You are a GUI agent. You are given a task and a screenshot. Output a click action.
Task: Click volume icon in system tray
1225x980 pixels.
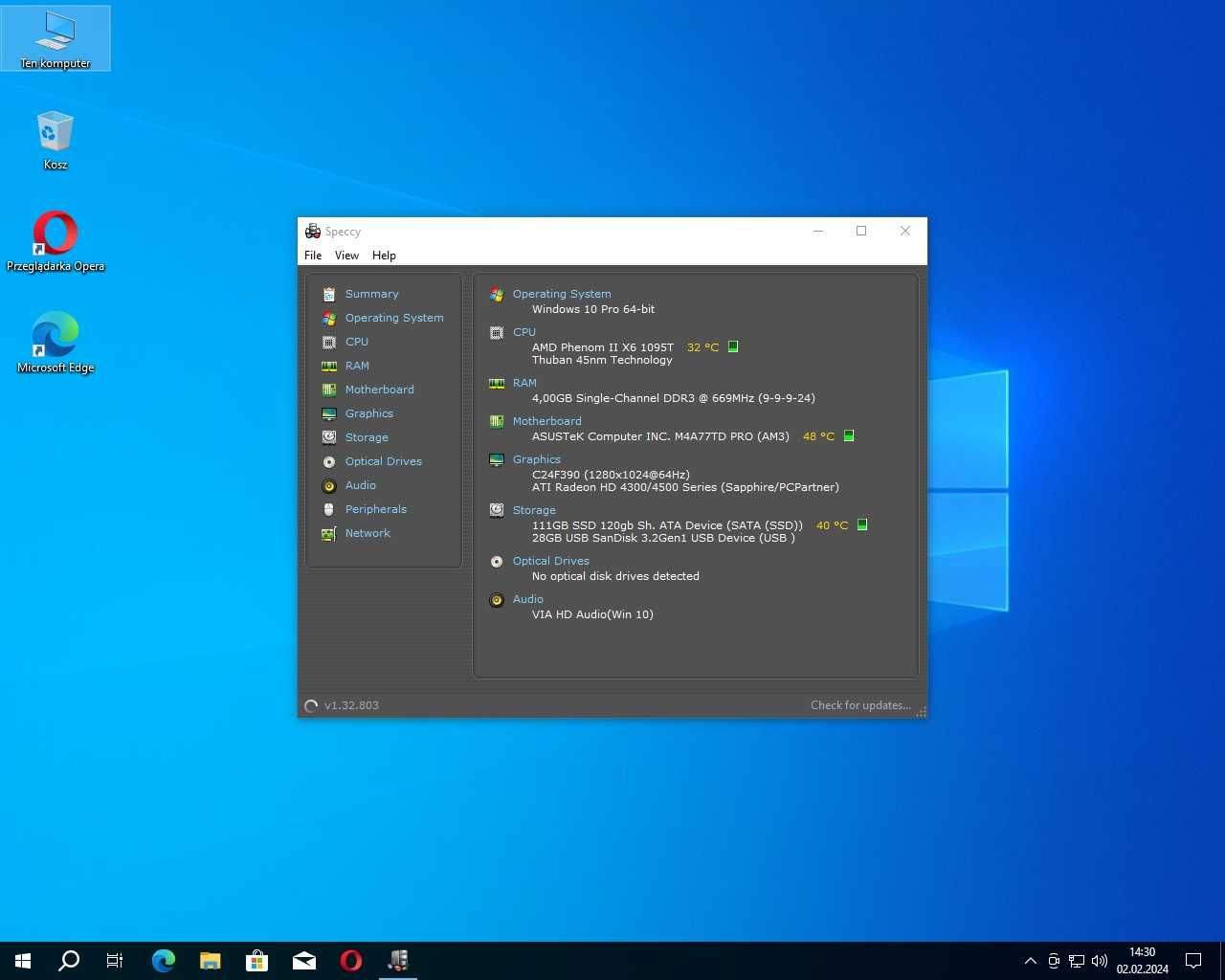click(x=1100, y=961)
